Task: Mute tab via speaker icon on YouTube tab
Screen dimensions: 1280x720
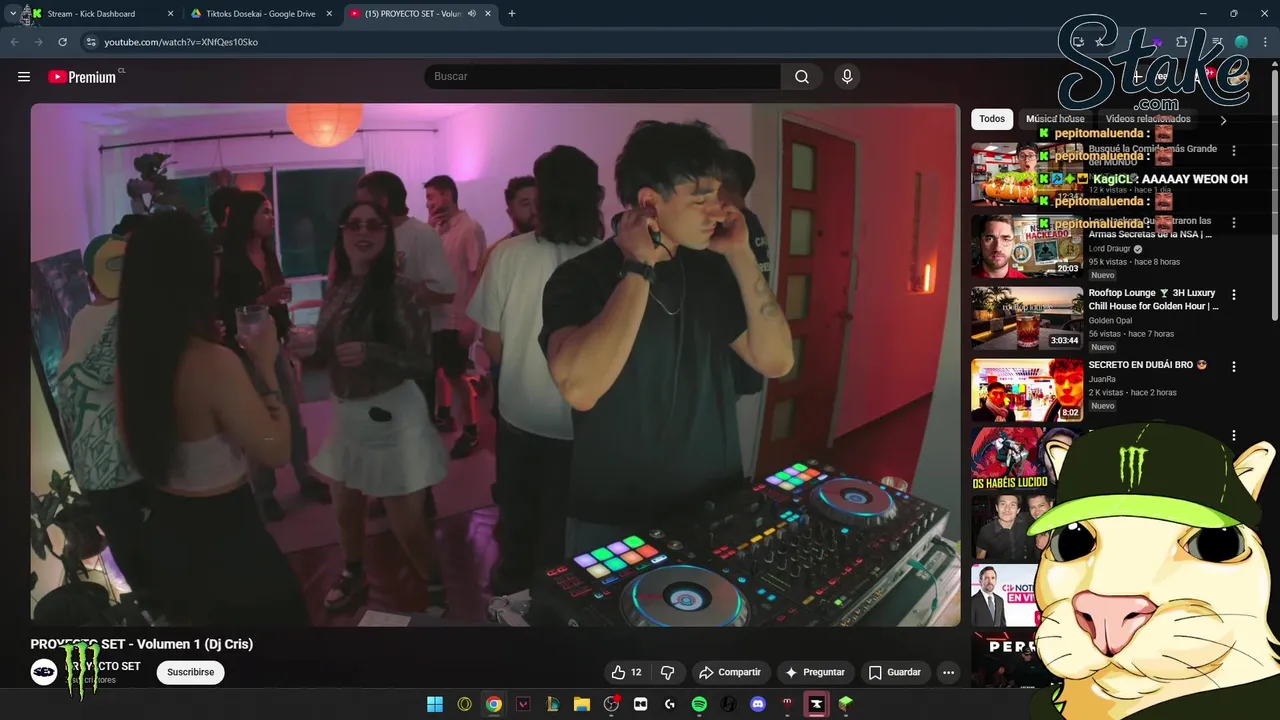Action: (x=471, y=14)
